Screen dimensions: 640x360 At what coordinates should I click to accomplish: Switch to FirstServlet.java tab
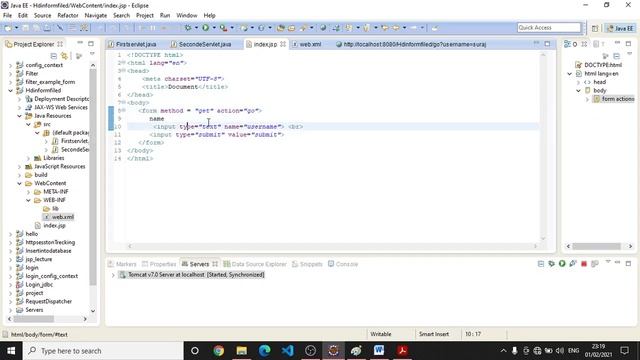pyautogui.click(x=132, y=44)
